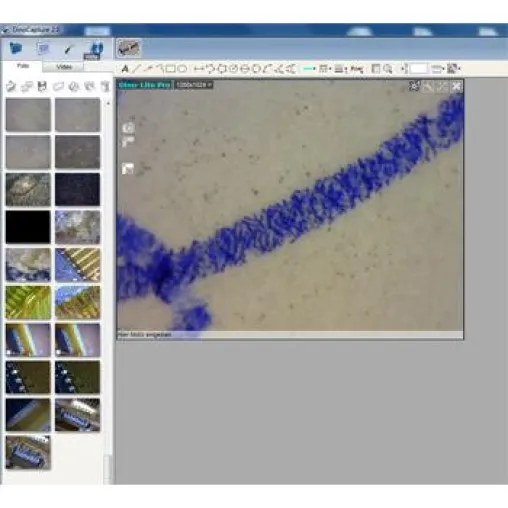The height and width of the screenshot is (508, 508).
Task: Switch to the Video tab
Action: 64,67
